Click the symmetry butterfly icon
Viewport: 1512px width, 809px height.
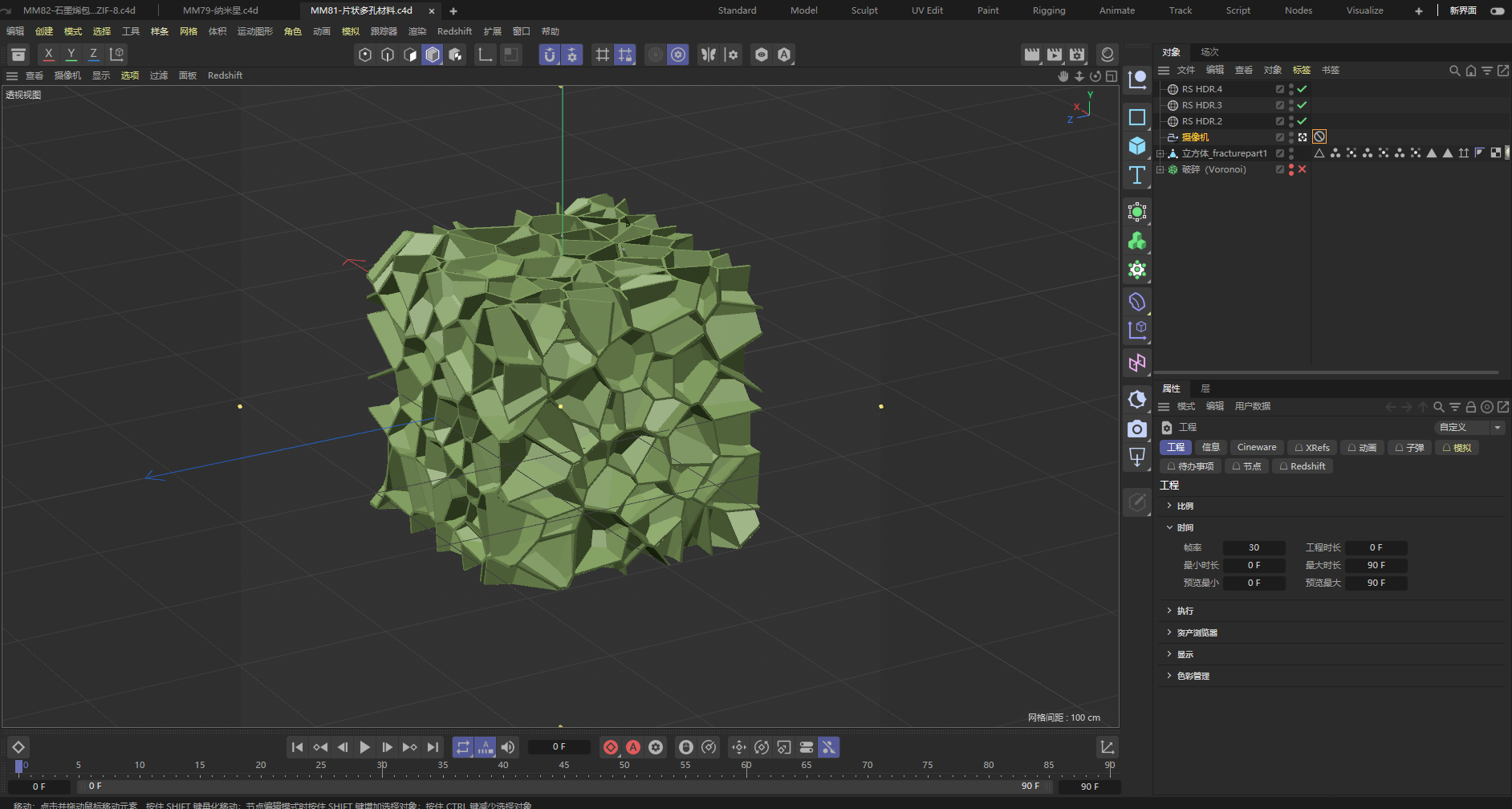709,55
